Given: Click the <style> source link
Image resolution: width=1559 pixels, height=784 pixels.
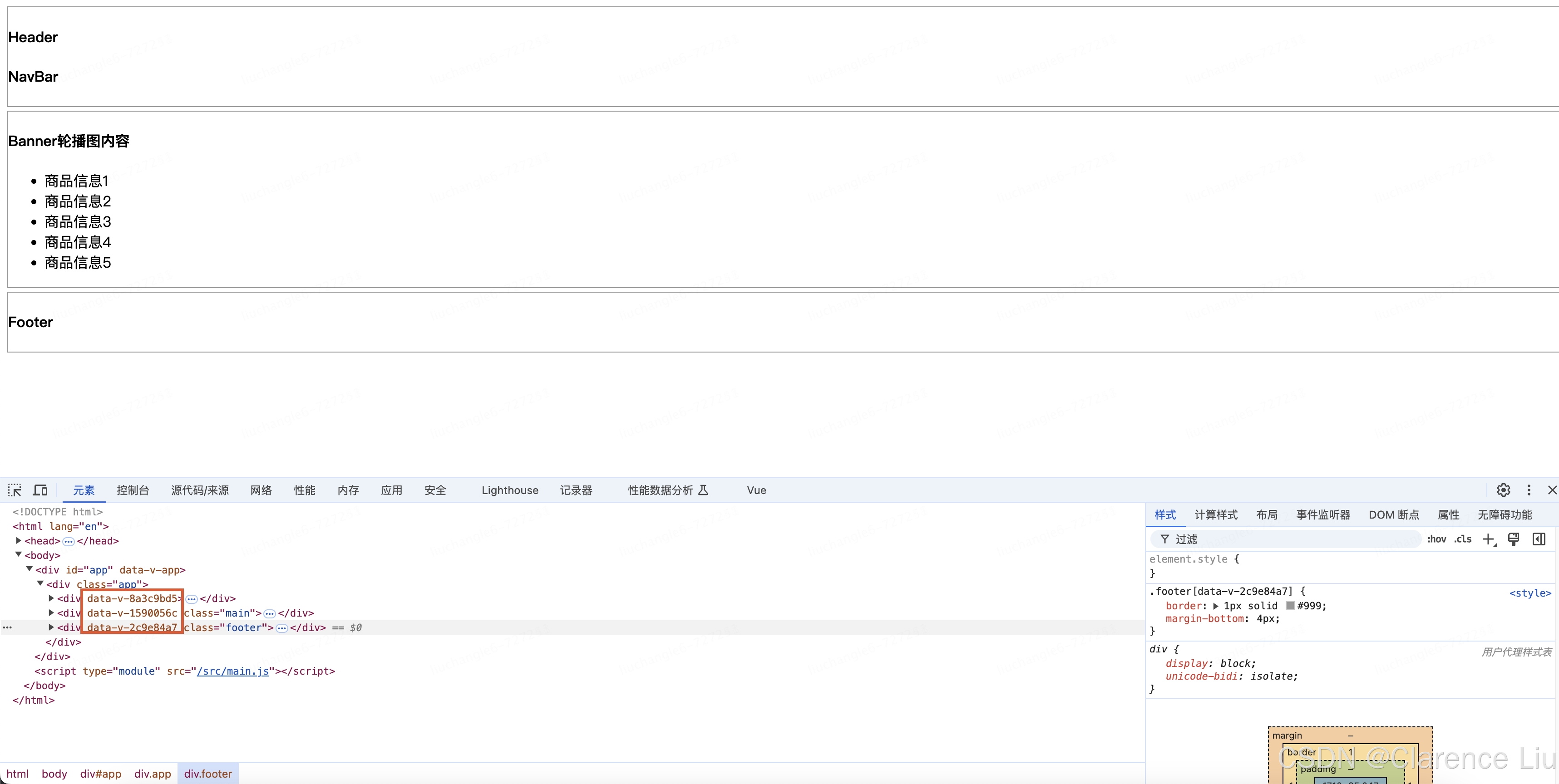Looking at the screenshot, I should (x=1529, y=593).
